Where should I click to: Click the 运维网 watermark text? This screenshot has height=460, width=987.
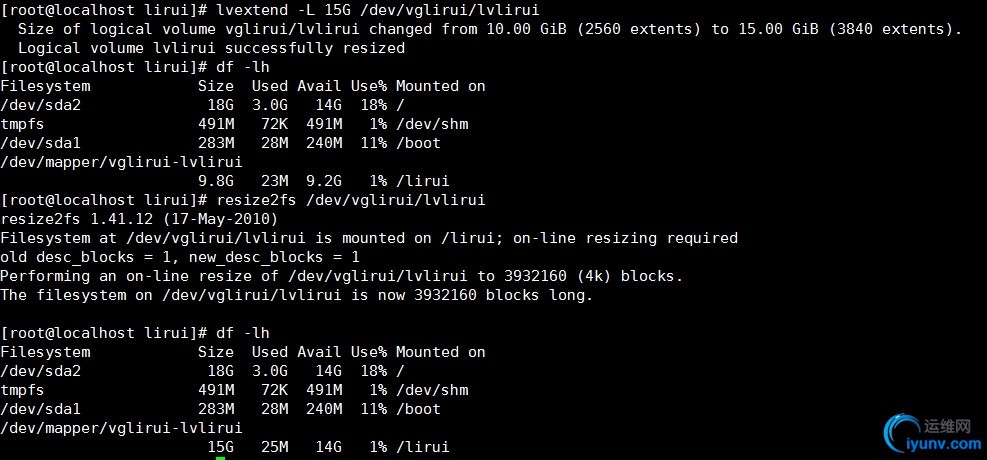(x=950, y=426)
